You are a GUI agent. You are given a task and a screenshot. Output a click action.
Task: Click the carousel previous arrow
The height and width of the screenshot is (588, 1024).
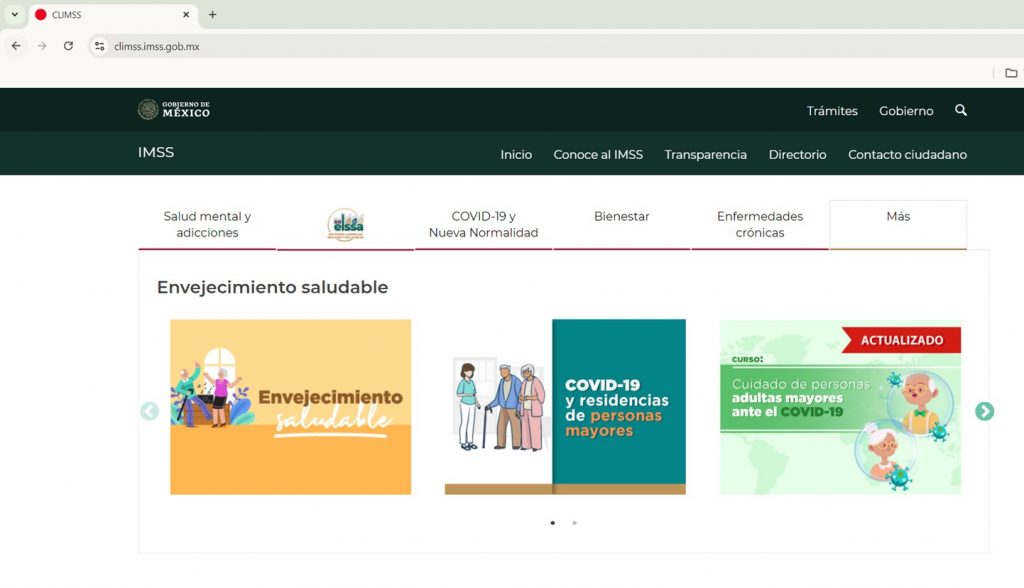click(150, 411)
